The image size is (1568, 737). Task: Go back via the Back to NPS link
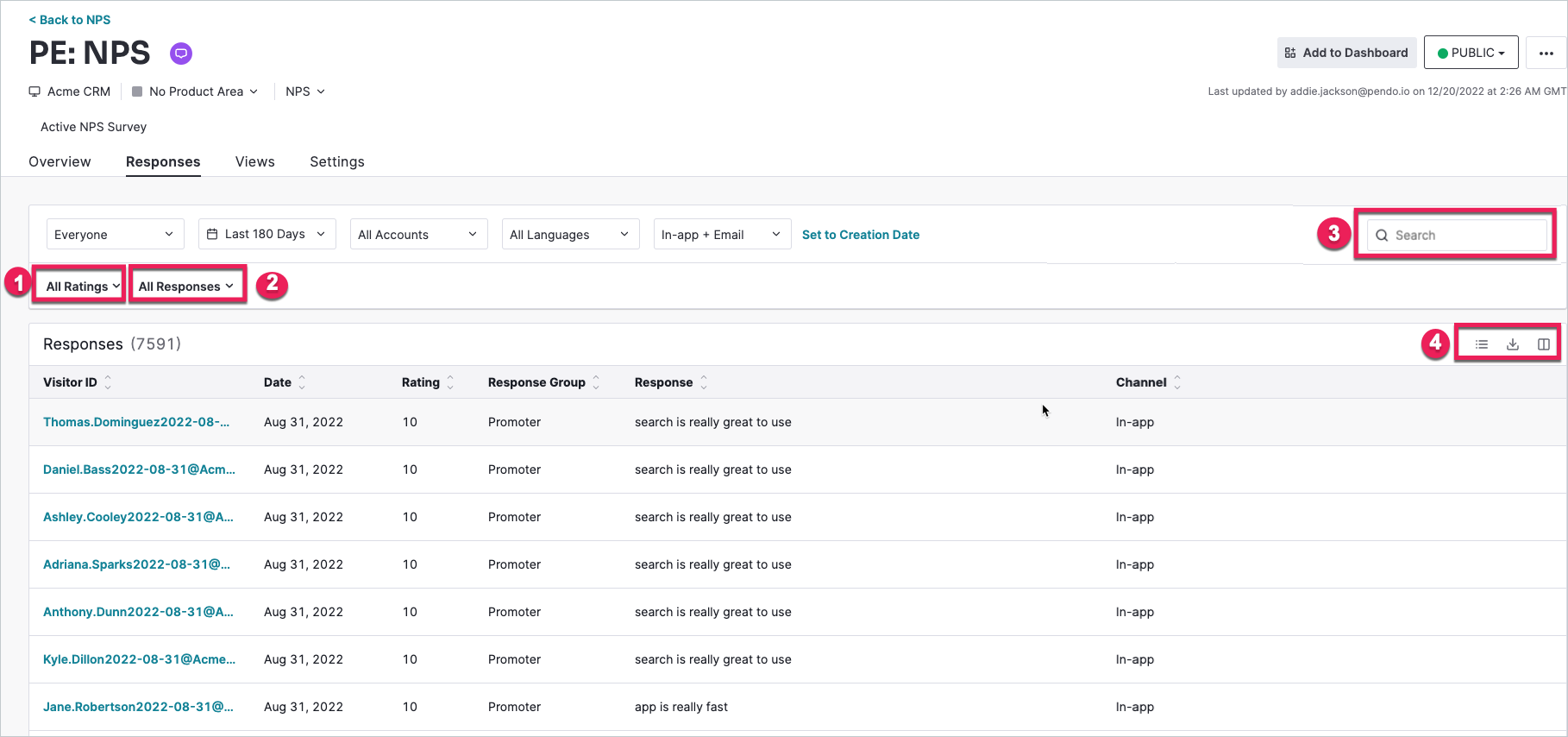coord(70,20)
